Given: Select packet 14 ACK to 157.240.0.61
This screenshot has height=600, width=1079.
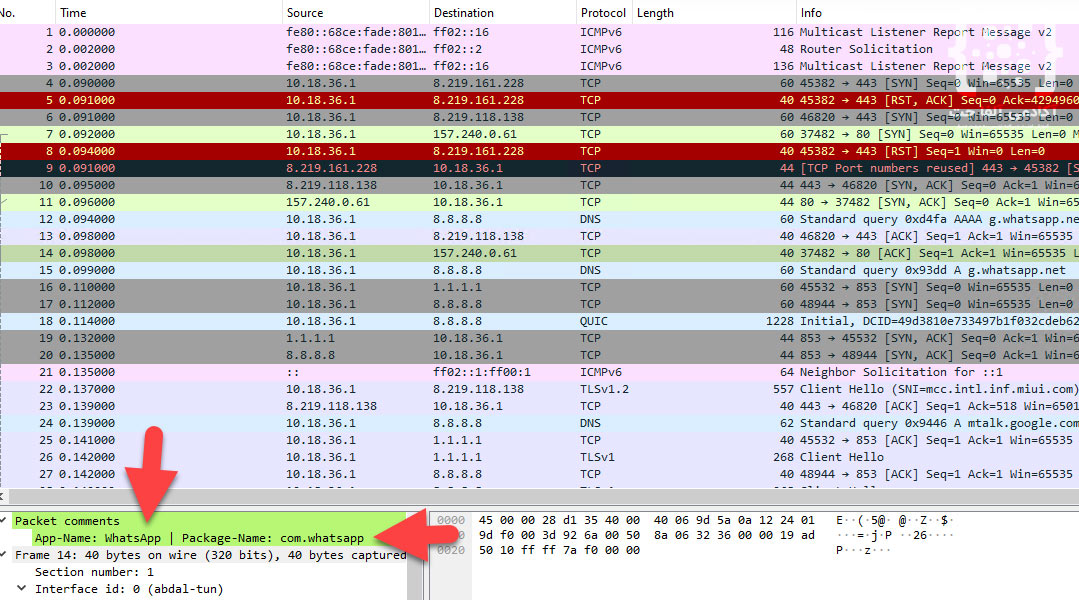Looking at the screenshot, I should pyautogui.click(x=540, y=253).
